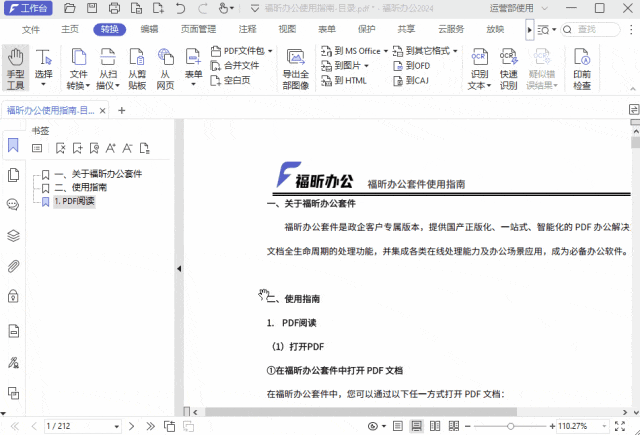The width and height of the screenshot is (640, 435).
Task: Open the signature pen sidebar icon
Action: click(13, 362)
